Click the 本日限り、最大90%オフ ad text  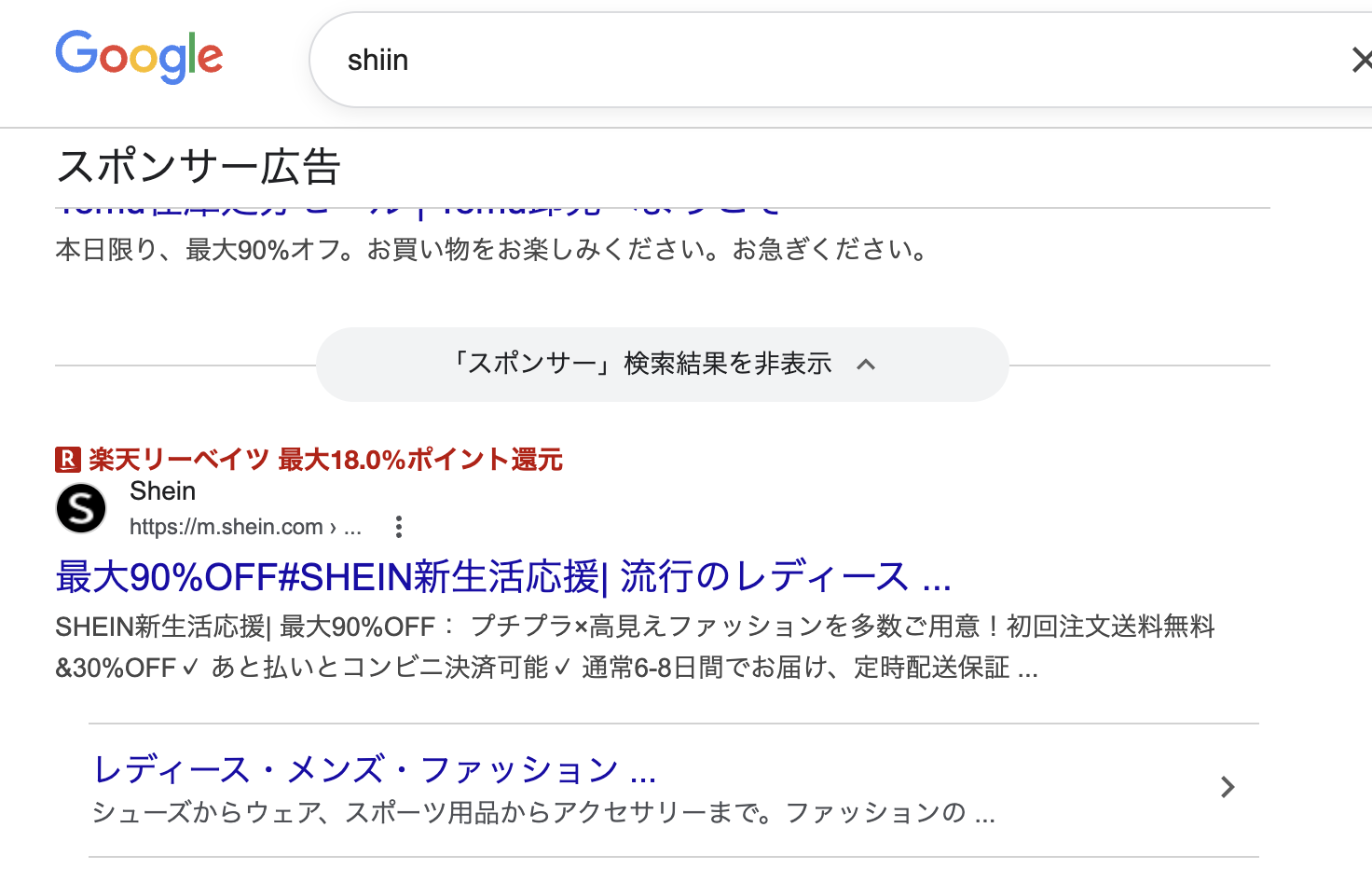pos(492,250)
